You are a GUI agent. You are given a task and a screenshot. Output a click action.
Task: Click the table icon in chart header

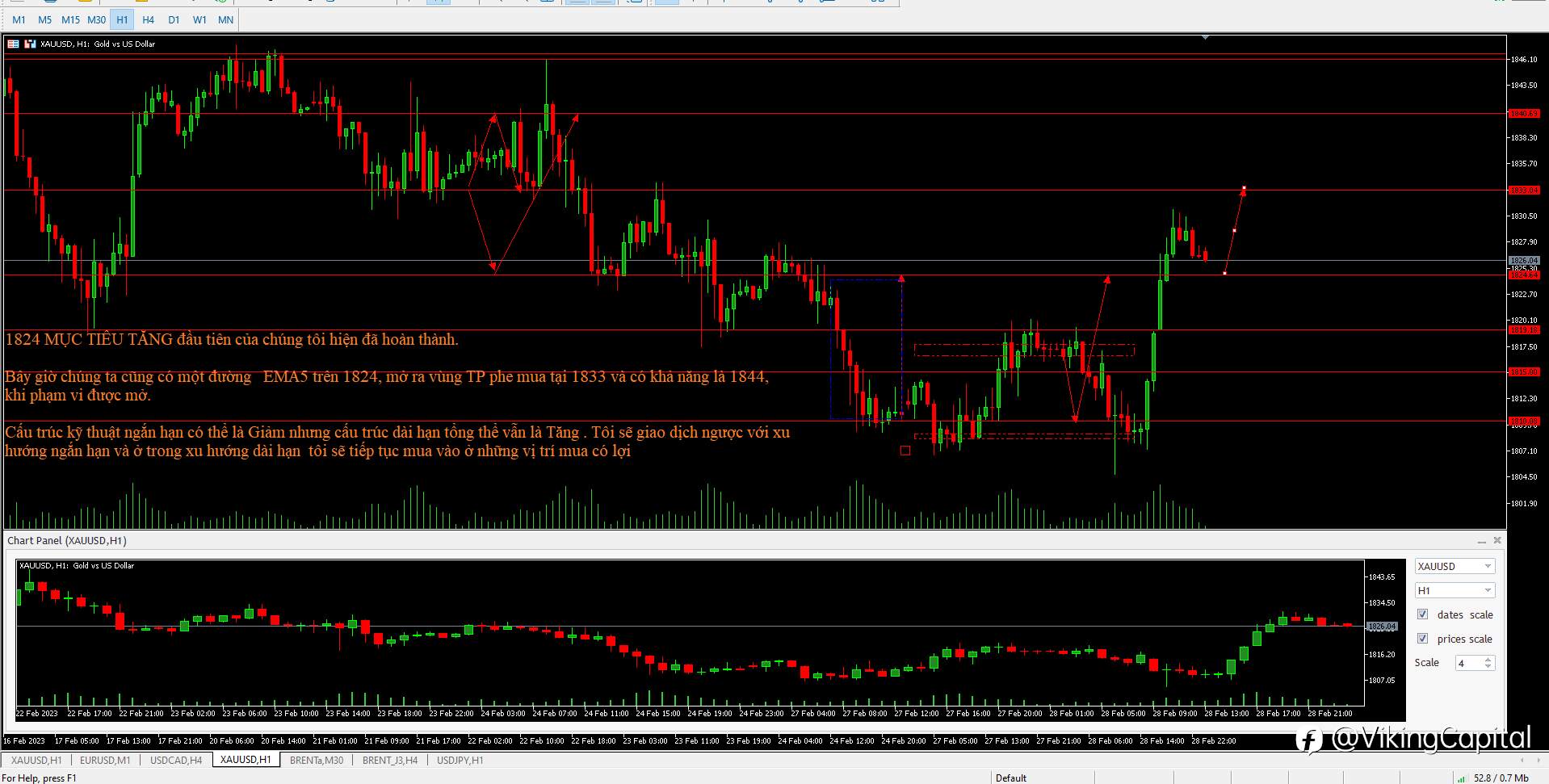[14, 44]
